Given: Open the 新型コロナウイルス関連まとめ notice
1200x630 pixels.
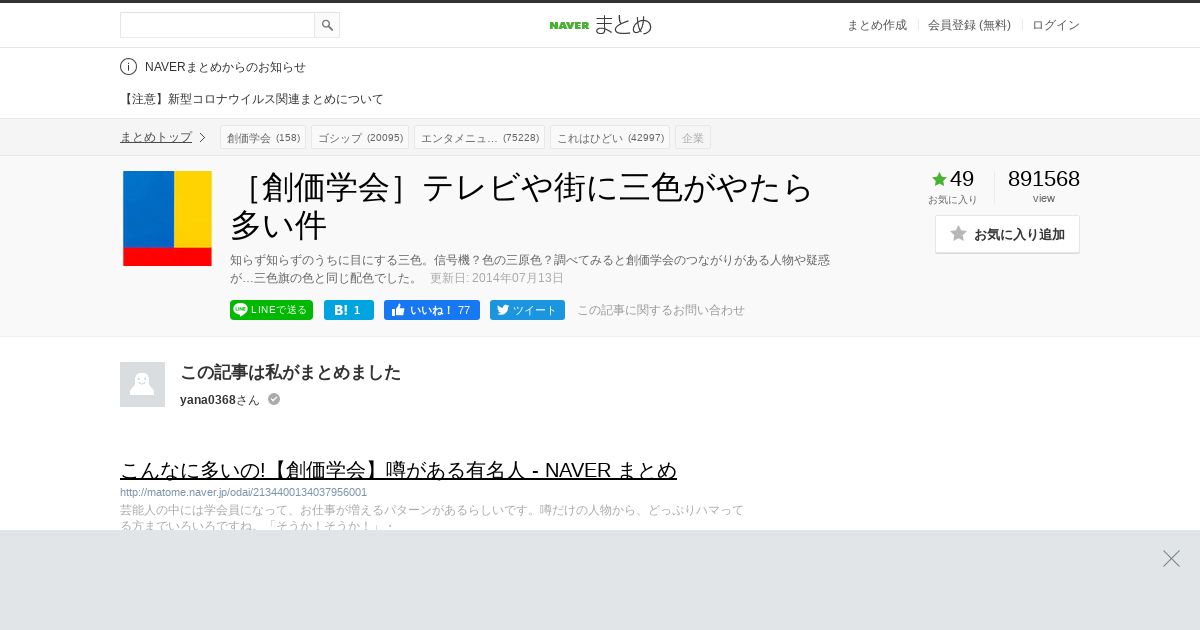Looking at the screenshot, I should 252,99.
